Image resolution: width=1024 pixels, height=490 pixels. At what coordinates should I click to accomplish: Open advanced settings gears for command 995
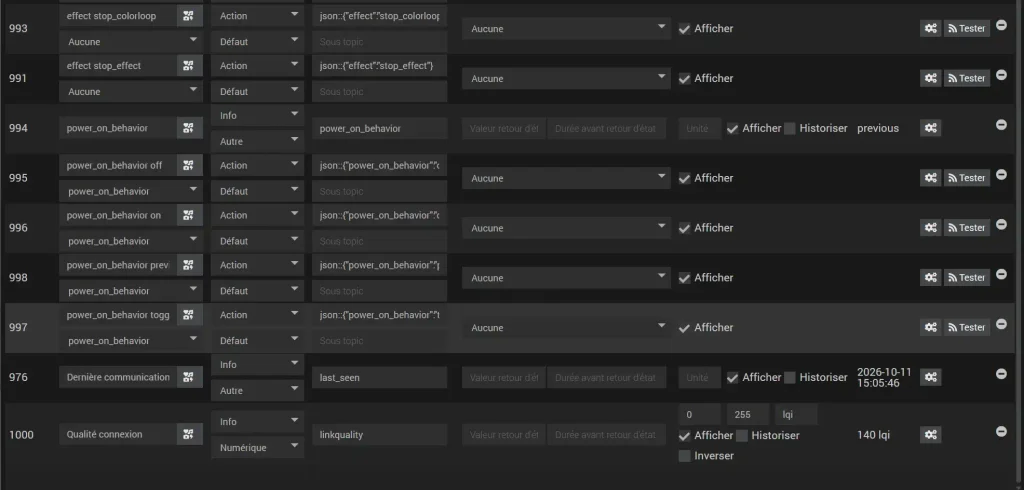pos(931,178)
